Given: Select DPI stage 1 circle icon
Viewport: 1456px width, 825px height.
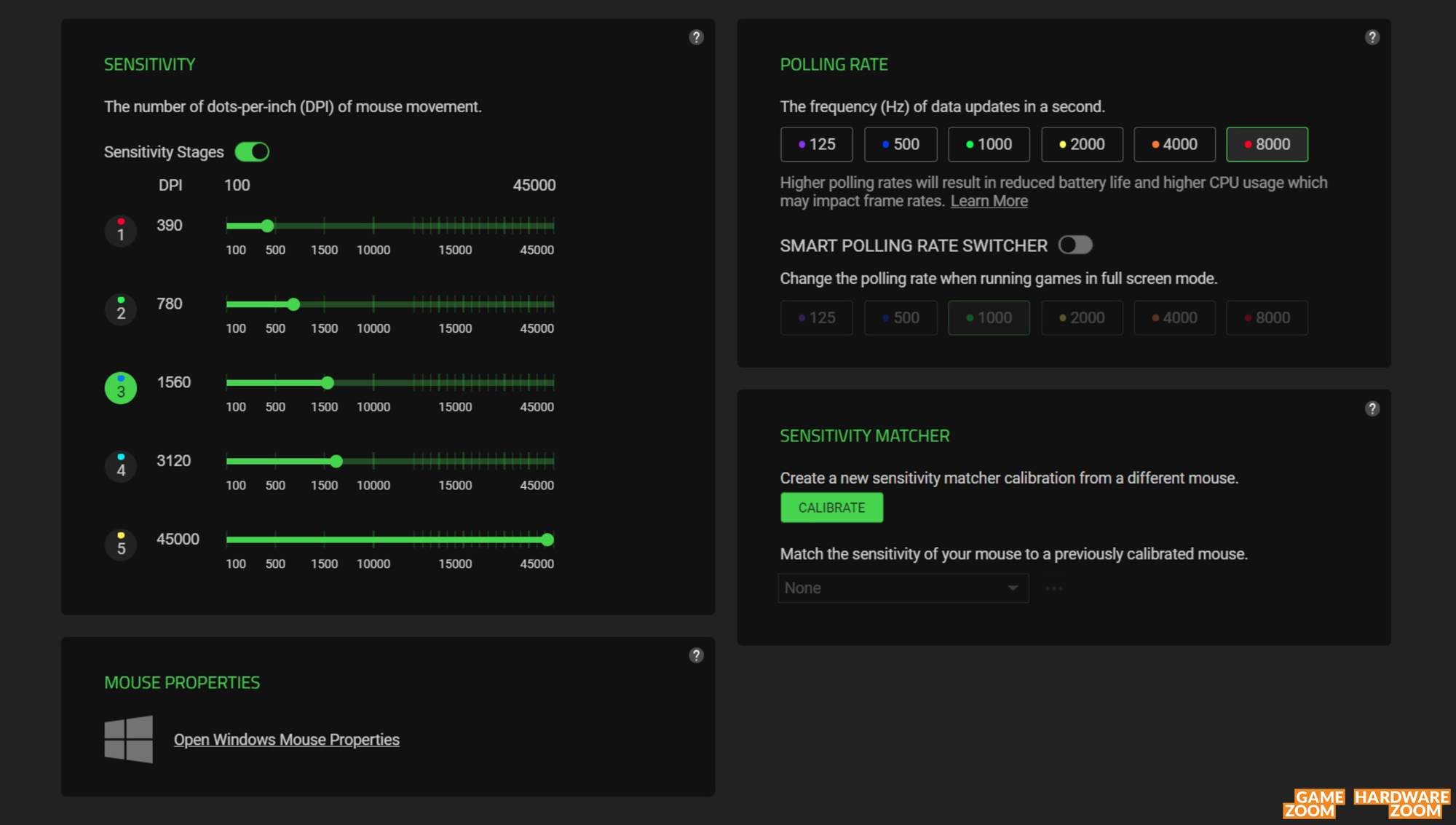Looking at the screenshot, I should click(121, 231).
